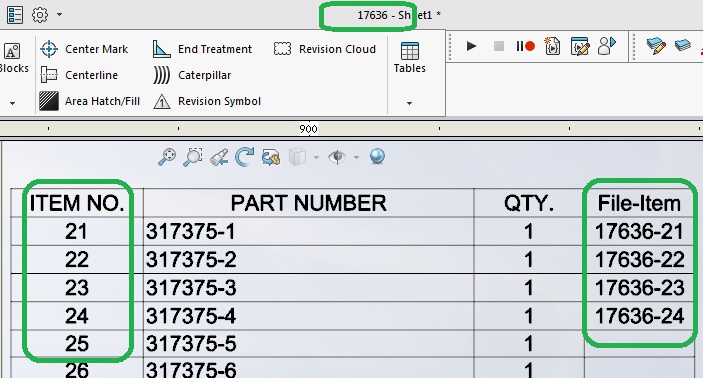
Task: Expand the Tables dropdown arrow
Action: point(409,103)
